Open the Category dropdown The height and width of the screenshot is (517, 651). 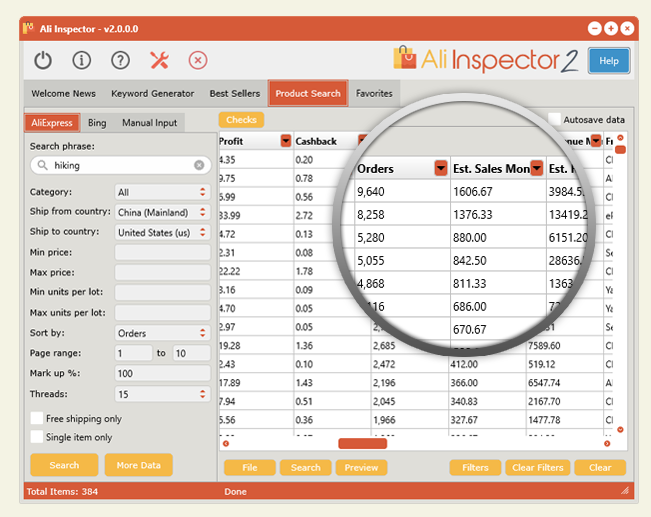[x=162, y=192]
